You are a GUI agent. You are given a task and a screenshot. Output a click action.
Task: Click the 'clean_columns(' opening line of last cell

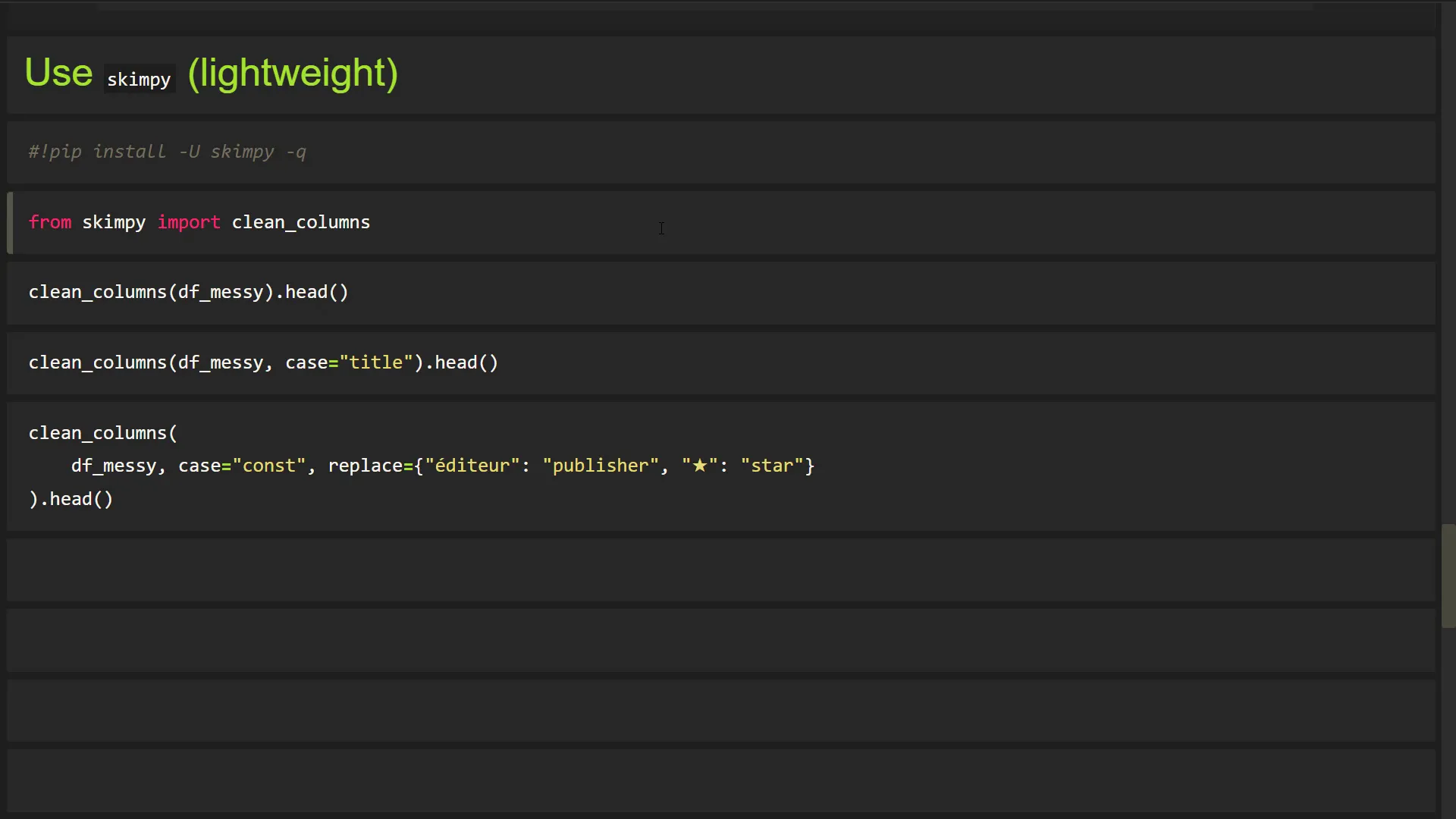[x=103, y=433]
